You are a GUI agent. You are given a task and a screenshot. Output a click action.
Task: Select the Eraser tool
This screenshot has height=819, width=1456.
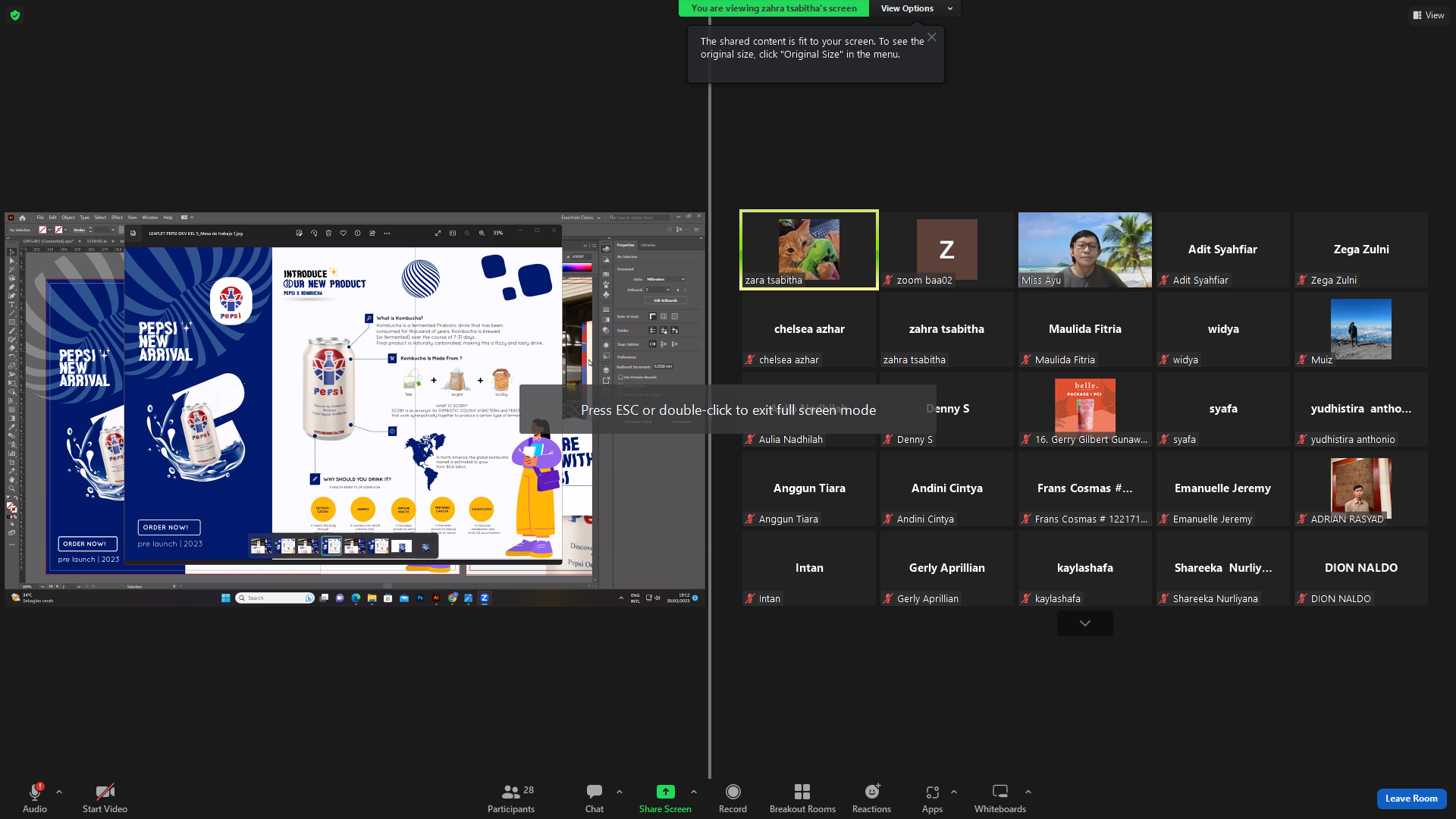[11, 348]
